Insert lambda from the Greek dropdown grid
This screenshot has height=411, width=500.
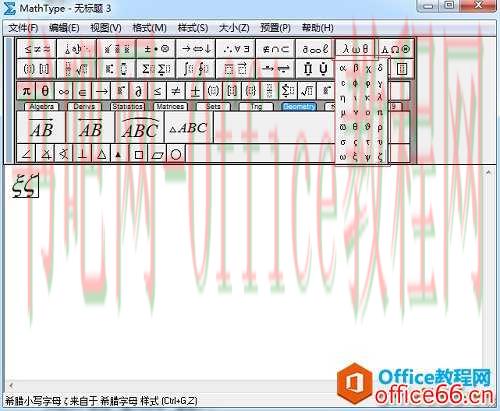coord(380,98)
